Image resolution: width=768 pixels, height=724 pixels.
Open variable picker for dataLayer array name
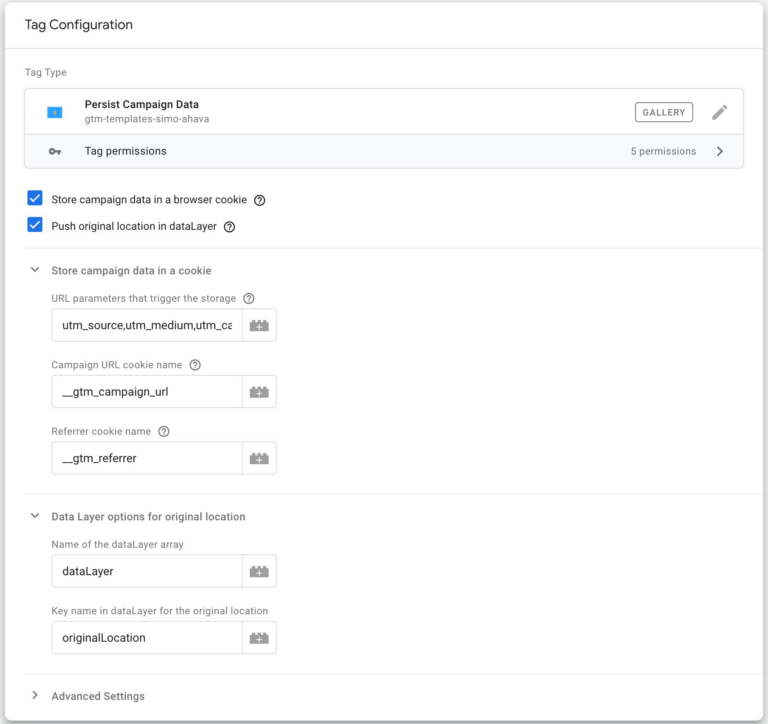click(259, 571)
